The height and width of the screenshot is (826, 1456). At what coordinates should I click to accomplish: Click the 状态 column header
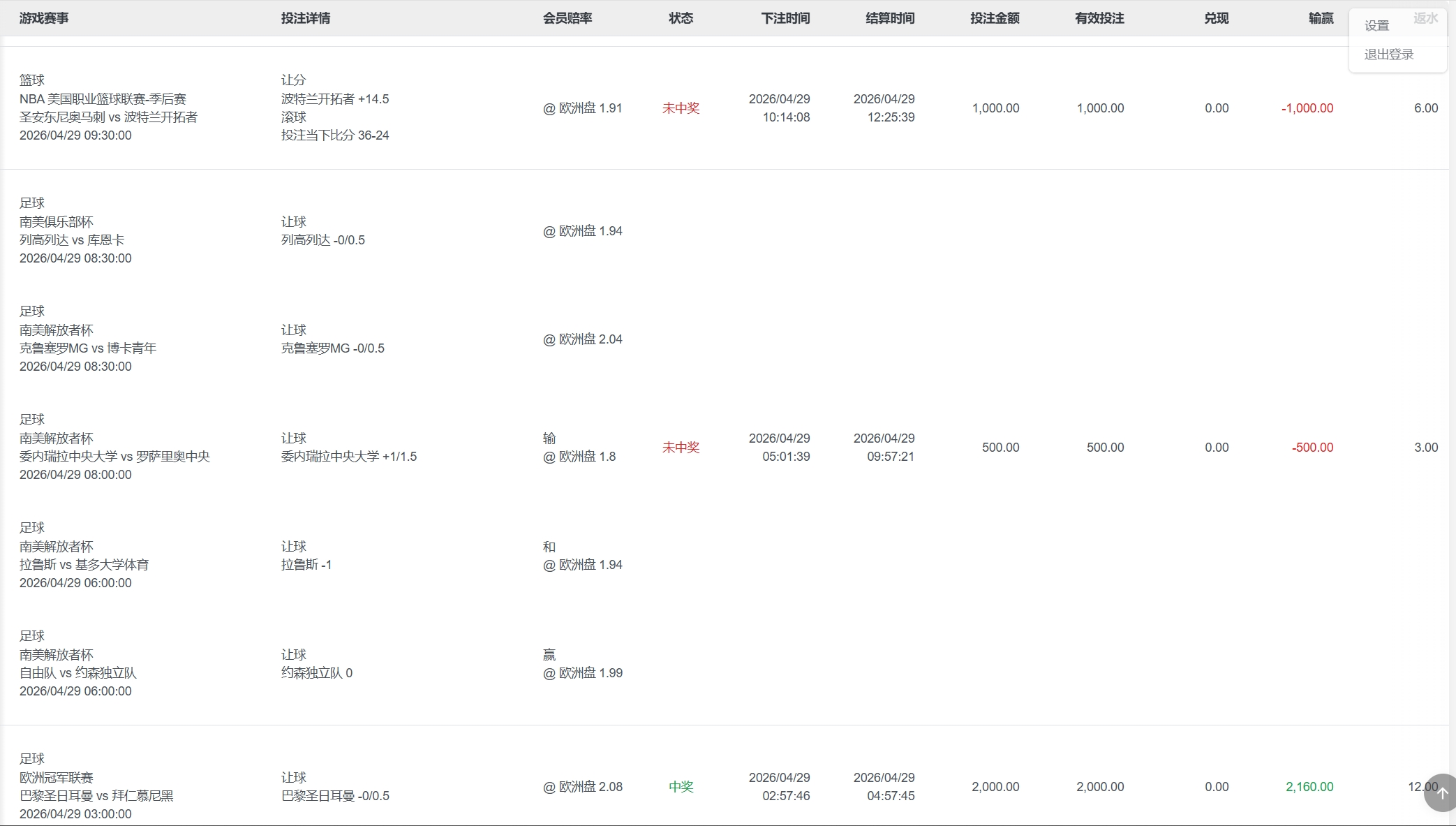681,18
